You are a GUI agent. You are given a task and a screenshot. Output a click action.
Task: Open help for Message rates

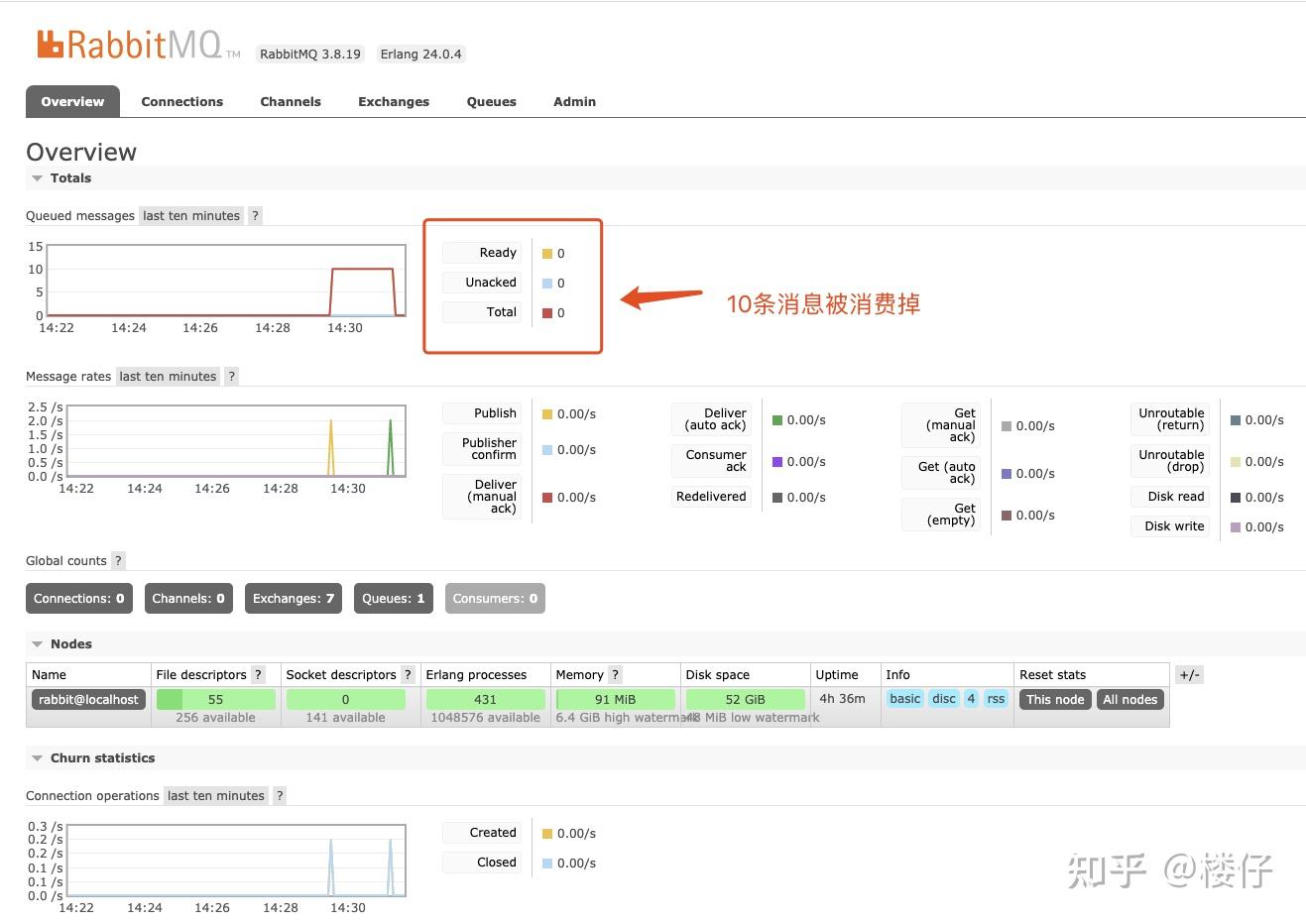point(231,376)
